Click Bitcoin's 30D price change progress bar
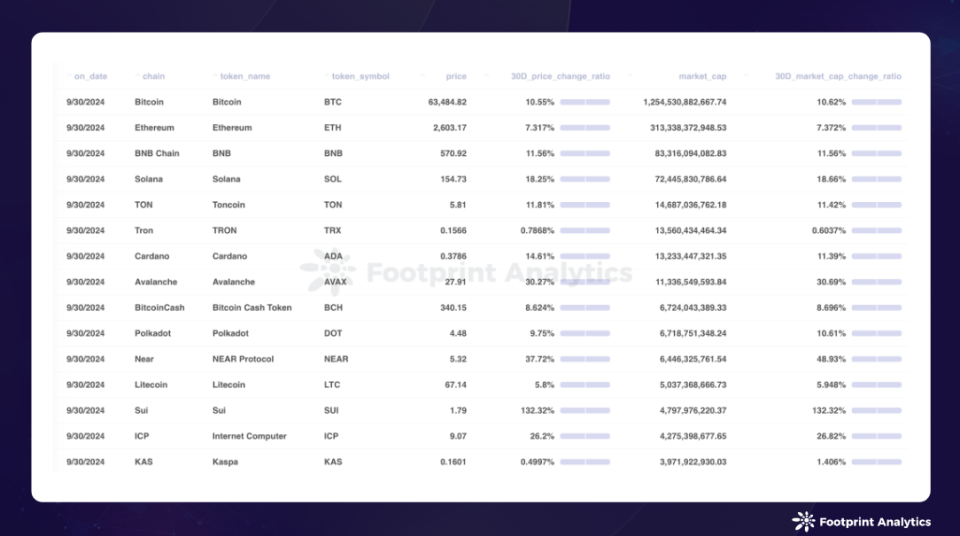 pos(585,102)
